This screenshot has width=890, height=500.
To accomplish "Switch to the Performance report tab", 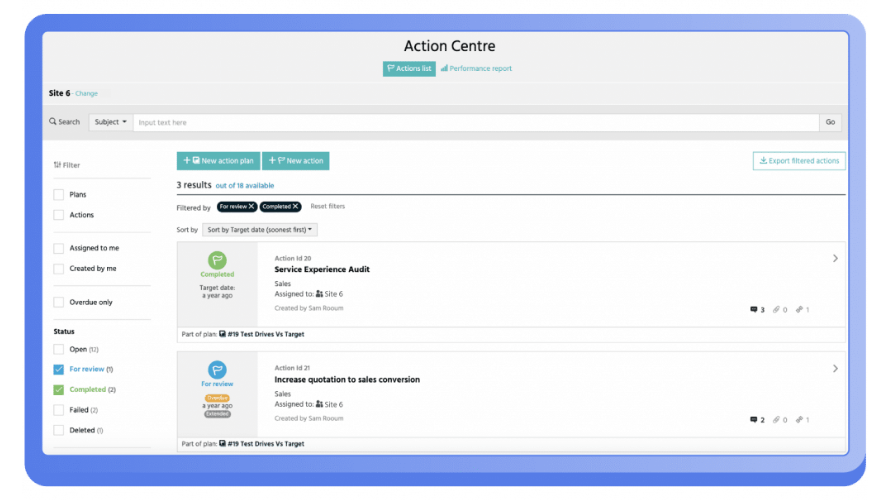I will 476,69.
